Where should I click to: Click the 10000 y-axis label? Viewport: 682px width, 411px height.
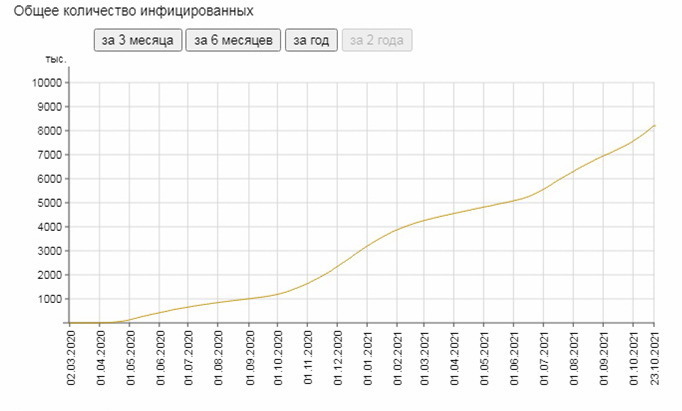[48, 83]
